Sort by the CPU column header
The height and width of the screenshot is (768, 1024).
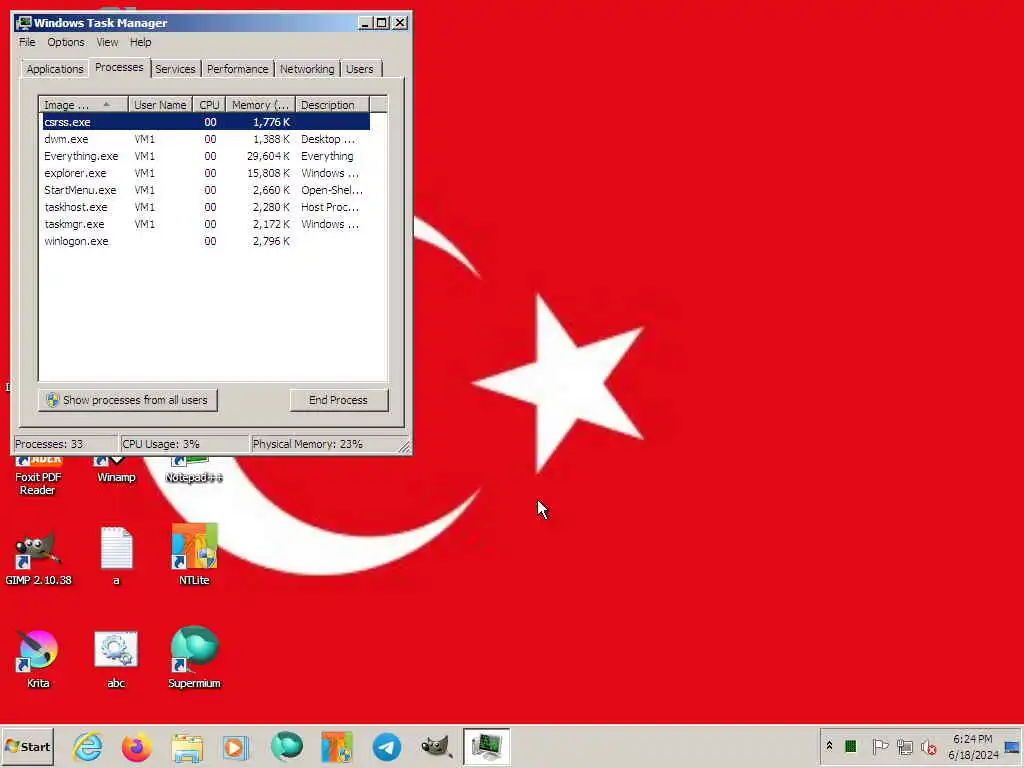[209, 104]
